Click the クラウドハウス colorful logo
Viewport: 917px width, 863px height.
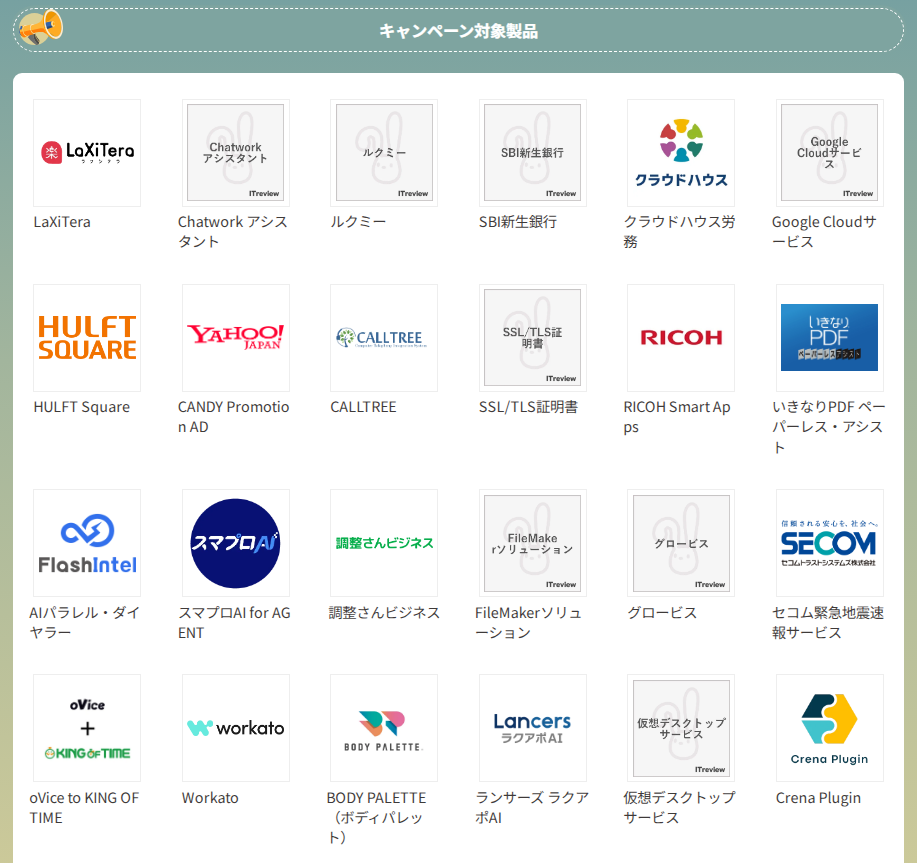pyautogui.click(x=681, y=153)
